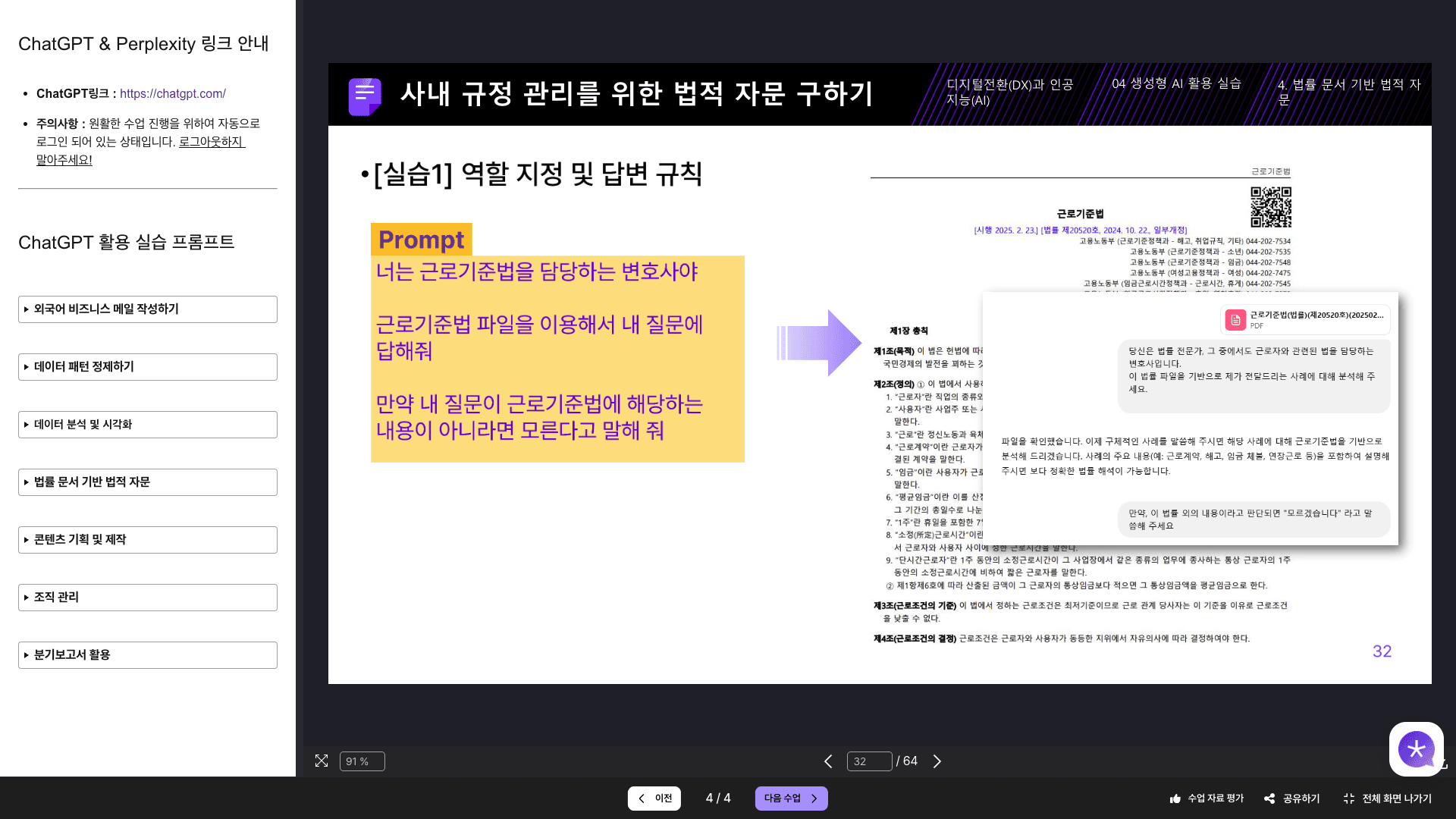
Task: Click the page number input showing 32
Action: pos(869,761)
